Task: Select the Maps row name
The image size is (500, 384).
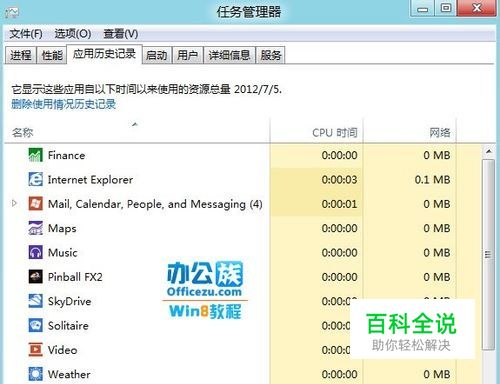Action: [x=62, y=228]
